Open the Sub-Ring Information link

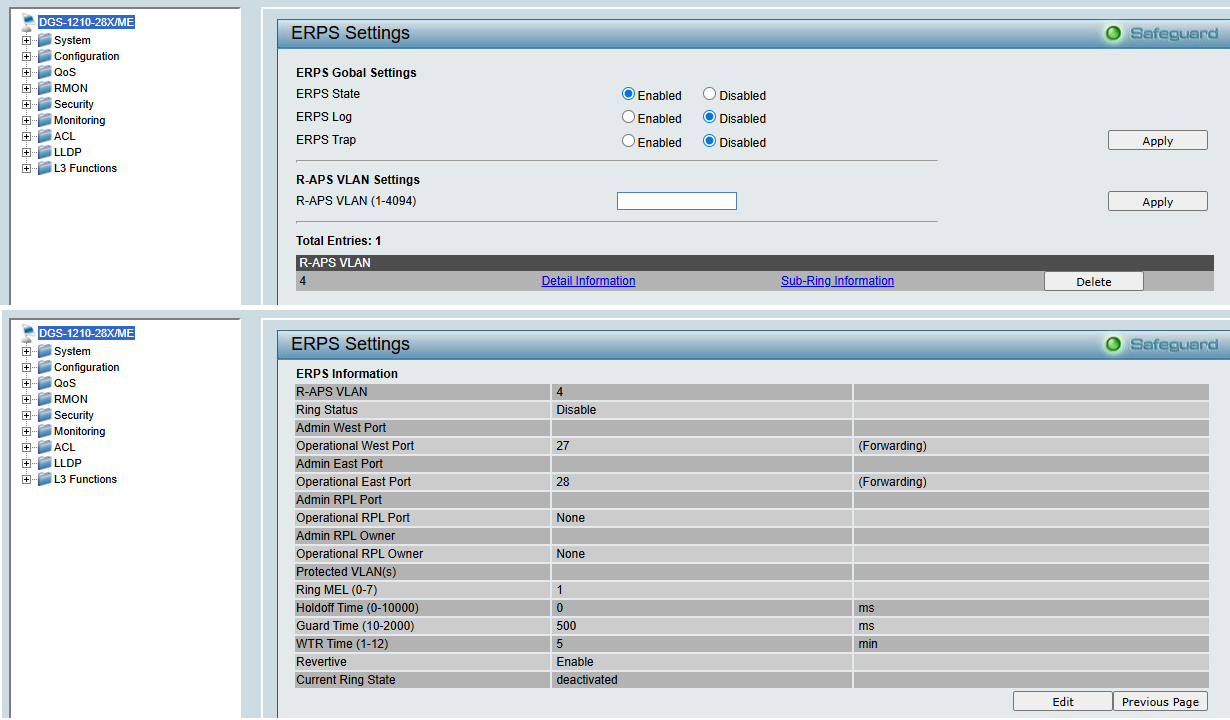point(837,281)
